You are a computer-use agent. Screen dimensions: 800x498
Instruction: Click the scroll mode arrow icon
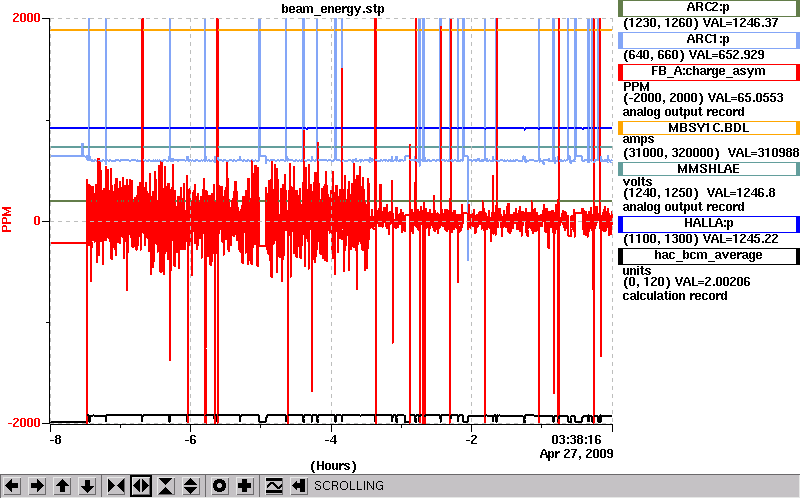pos(298,486)
